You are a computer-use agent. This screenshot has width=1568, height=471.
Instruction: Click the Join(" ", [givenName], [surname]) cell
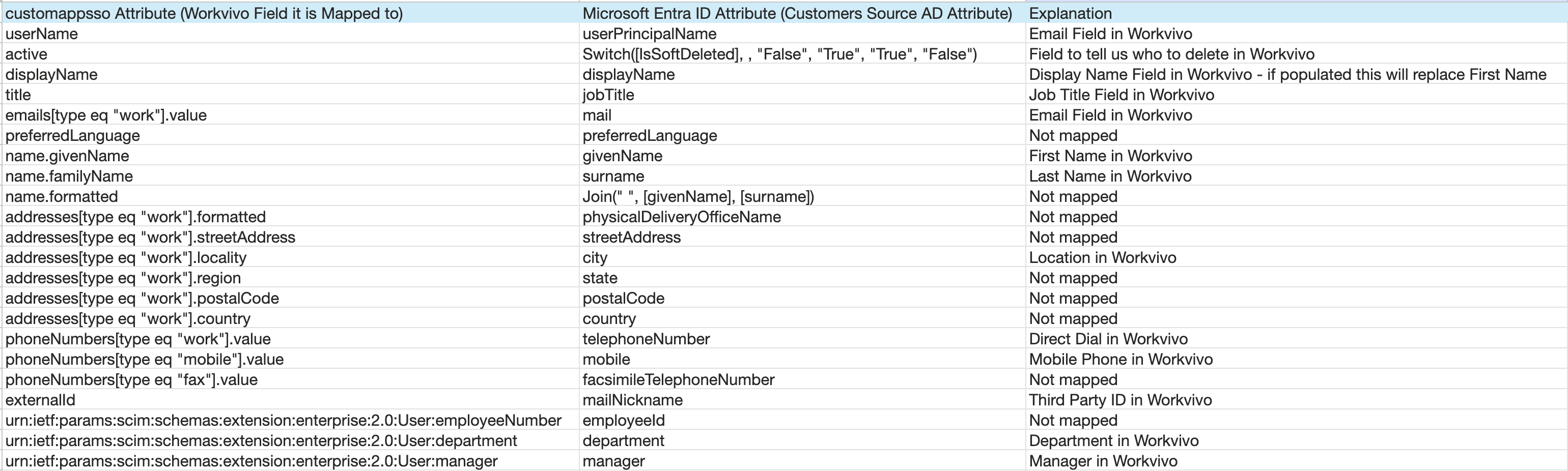click(x=698, y=196)
